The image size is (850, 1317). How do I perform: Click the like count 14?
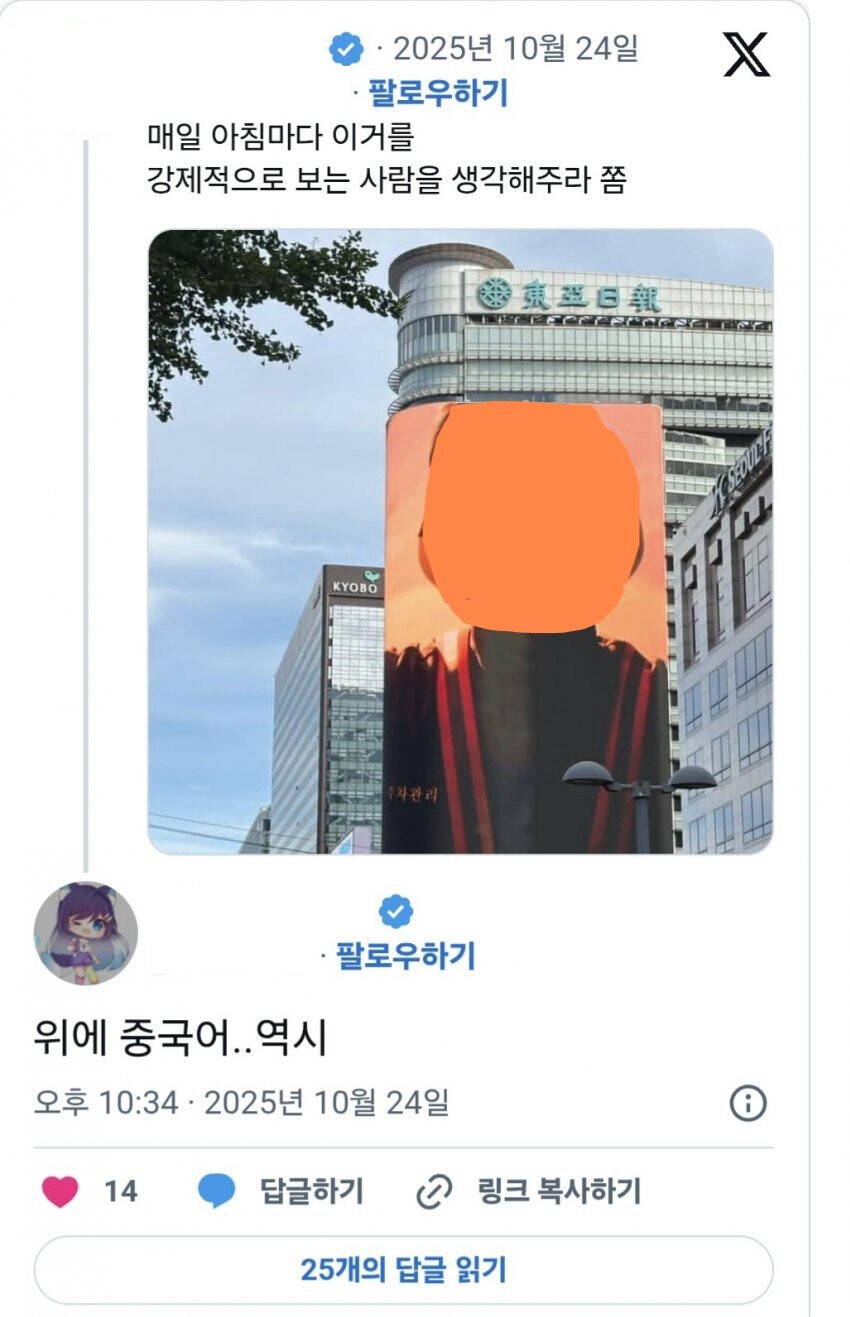click(x=121, y=1192)
